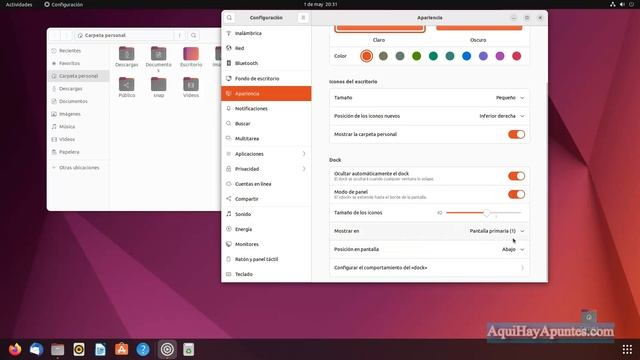Select Notificaciones in settings sidebar

click(x=266, y=109)
